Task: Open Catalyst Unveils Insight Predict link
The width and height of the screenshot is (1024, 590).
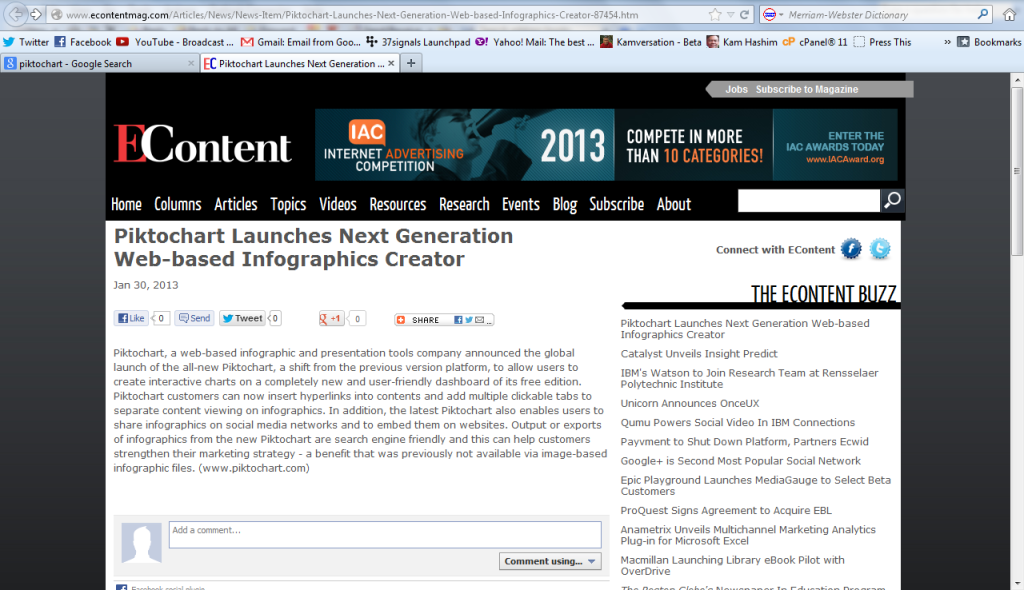Action: coord(699,353)
